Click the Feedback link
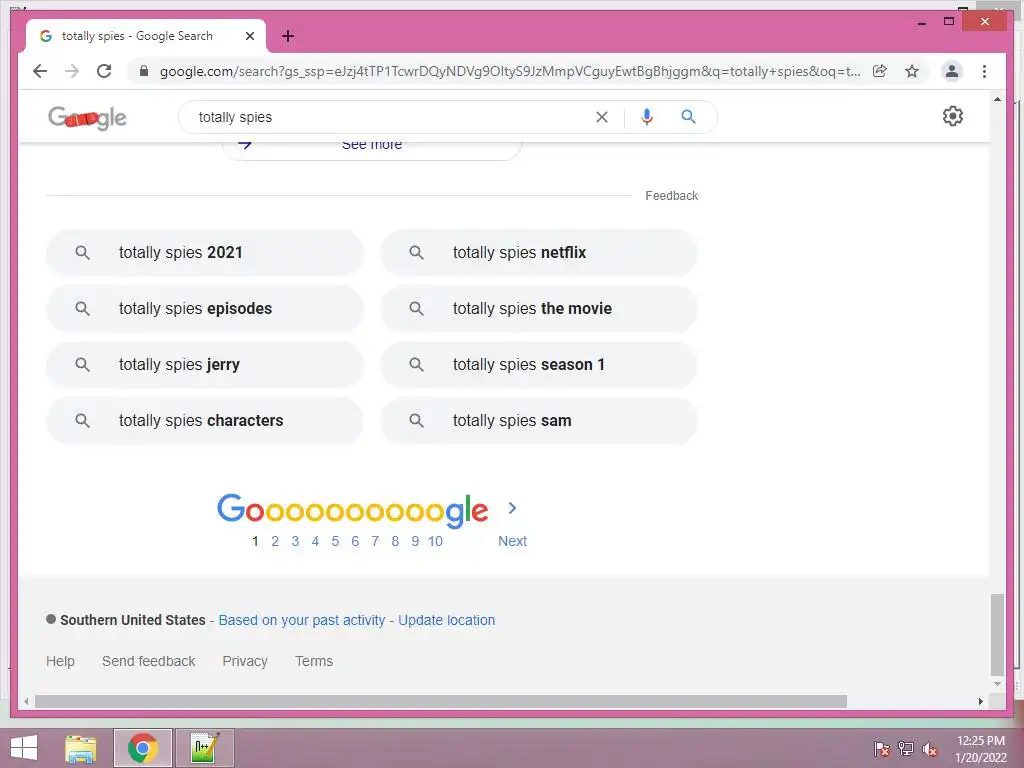Image resolution: width=1024 pixels, height=768 pixels. coord(671,196)
